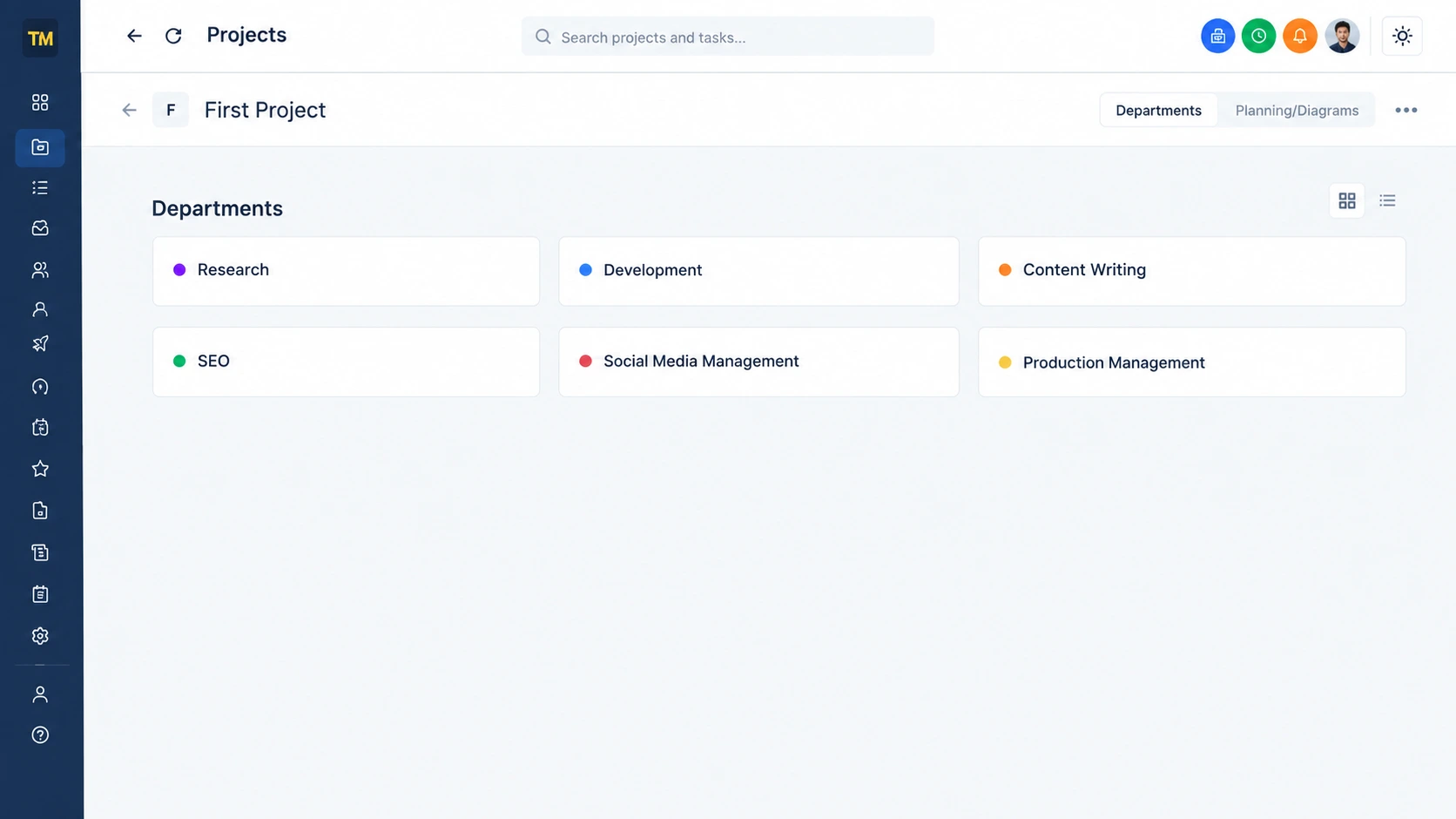Viewport: 1456px width, 819px height.
Task: Open the task list icon in sidebar
Action: point(40,187)
